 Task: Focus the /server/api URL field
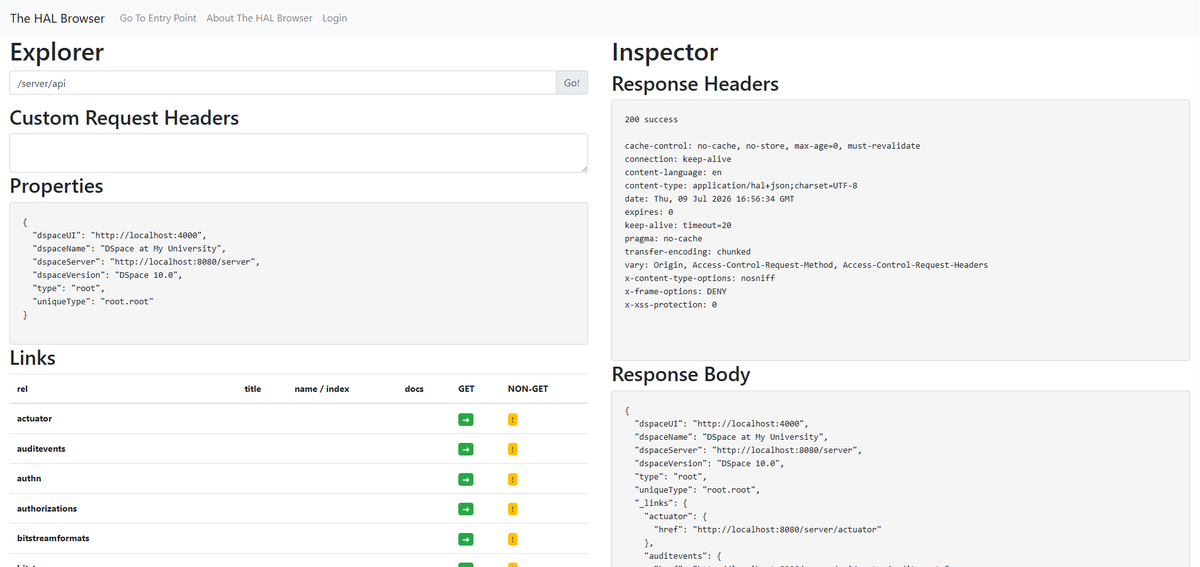coord(283,83)
